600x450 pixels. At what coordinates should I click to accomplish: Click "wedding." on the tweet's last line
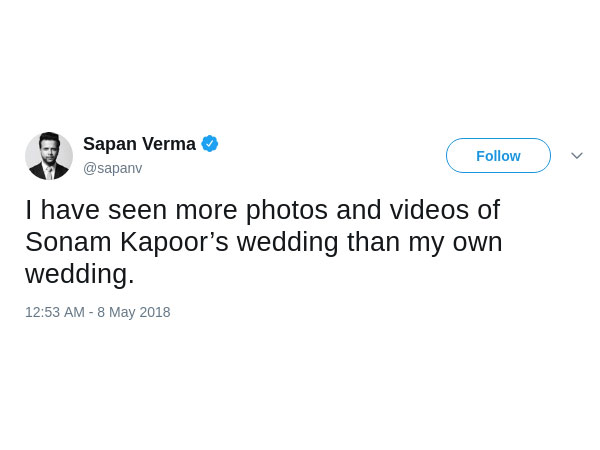(x=80, y=274)
